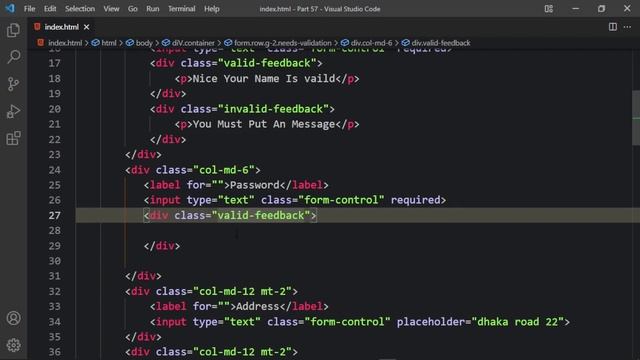This screenshot has height=360, width=640.
Task: Open the Search view in activity bar
Action: [x=13, y=57]
